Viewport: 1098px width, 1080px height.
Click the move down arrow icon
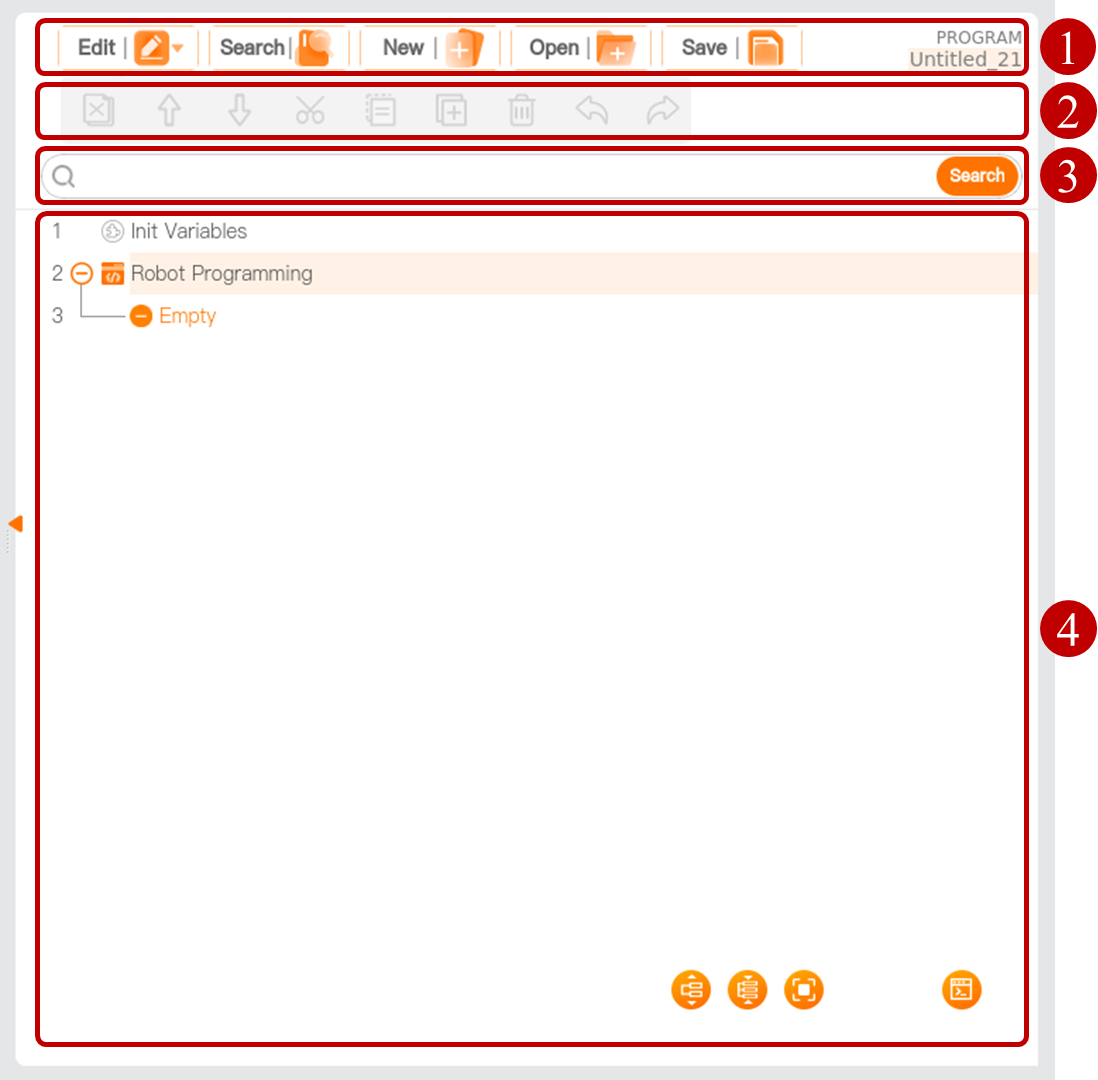[239, 111]
